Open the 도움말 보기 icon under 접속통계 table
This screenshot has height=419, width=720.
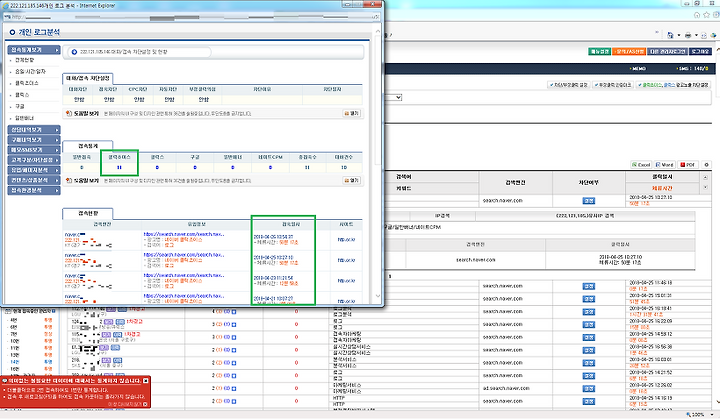tap(69, 181)
